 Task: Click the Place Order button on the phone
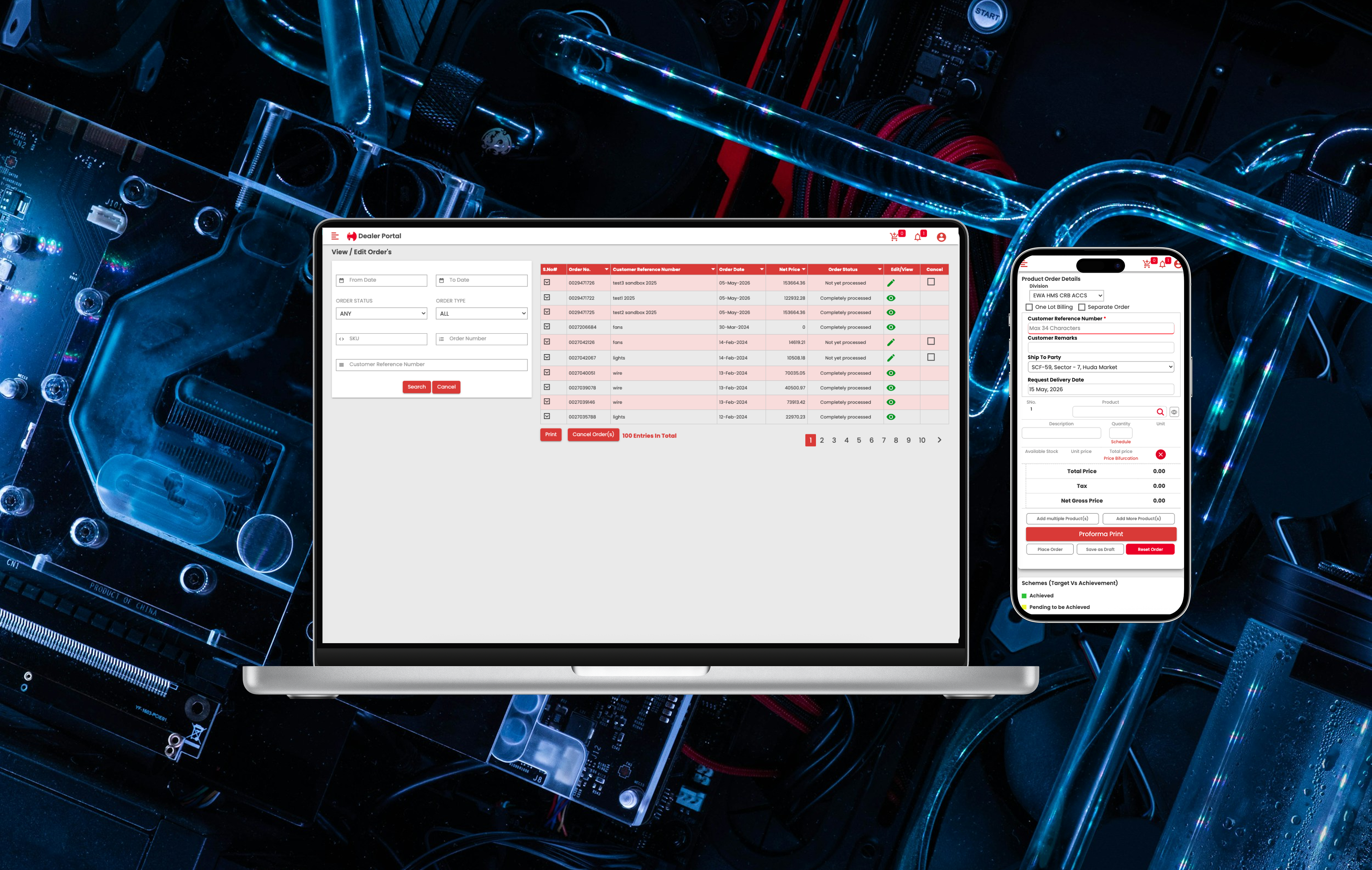(x=1050, y=550)
